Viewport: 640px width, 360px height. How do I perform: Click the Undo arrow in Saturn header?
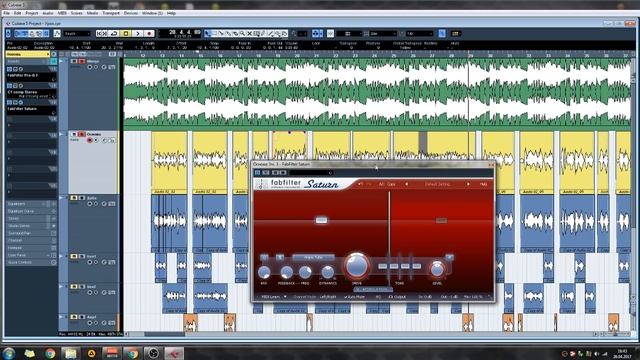[360, 184]
